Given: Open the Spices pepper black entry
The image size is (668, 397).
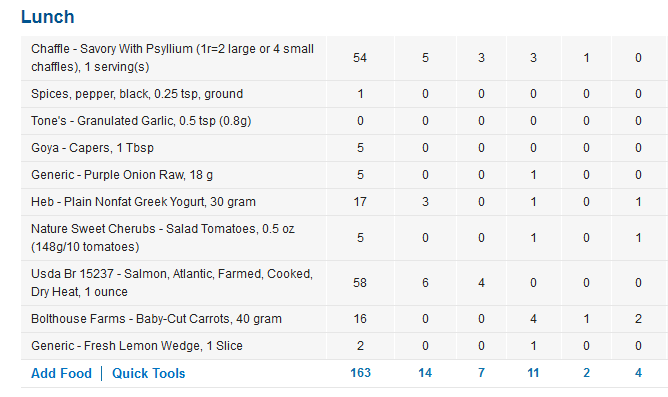Looking at the screenshot, I should click(137, 94).
